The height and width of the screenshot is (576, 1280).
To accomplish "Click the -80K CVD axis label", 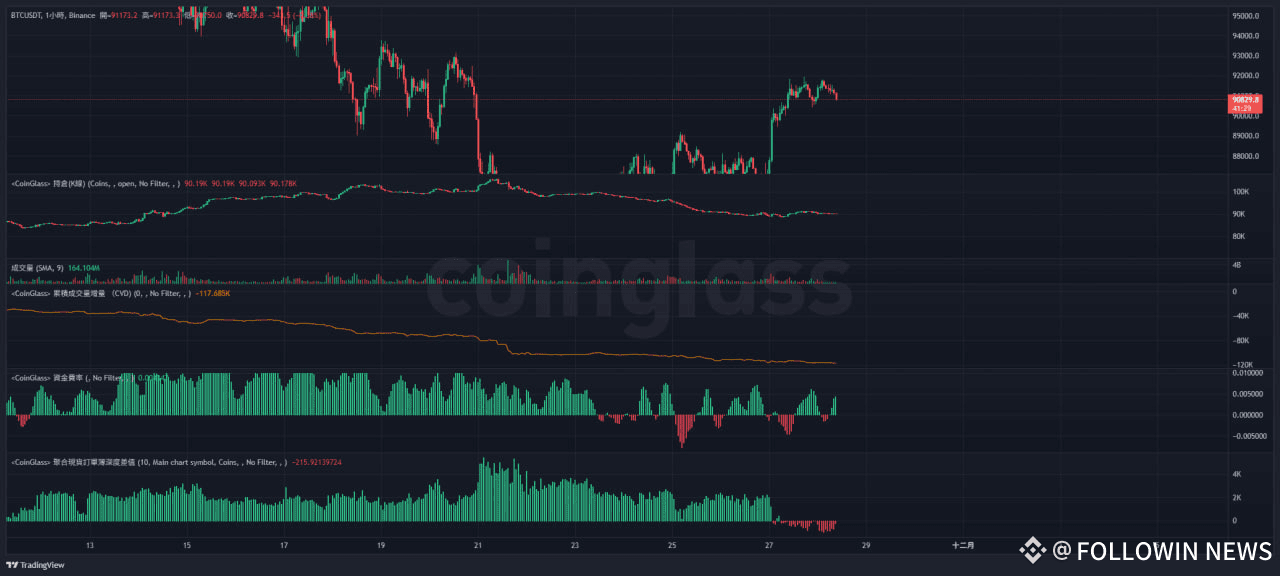I will [x=1241, y=341].
